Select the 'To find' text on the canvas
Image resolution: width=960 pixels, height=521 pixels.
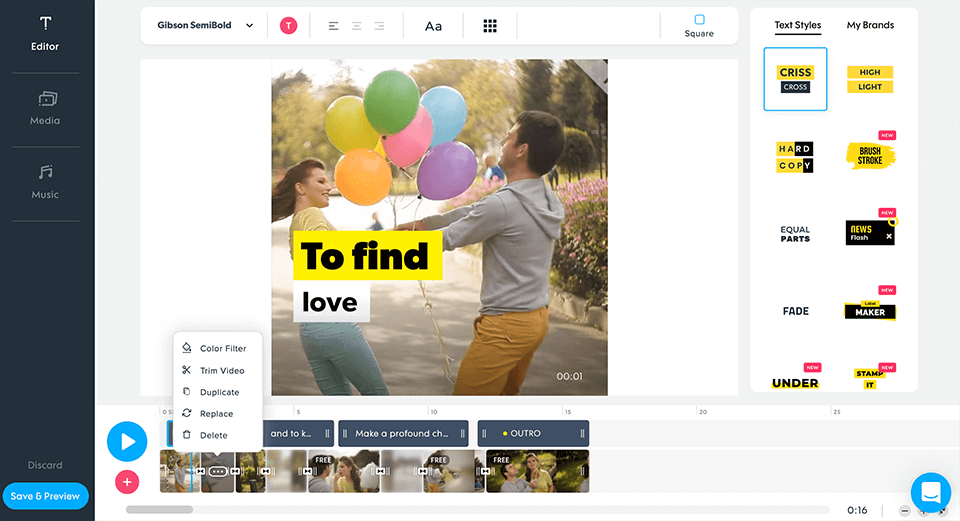click(367, 255)
